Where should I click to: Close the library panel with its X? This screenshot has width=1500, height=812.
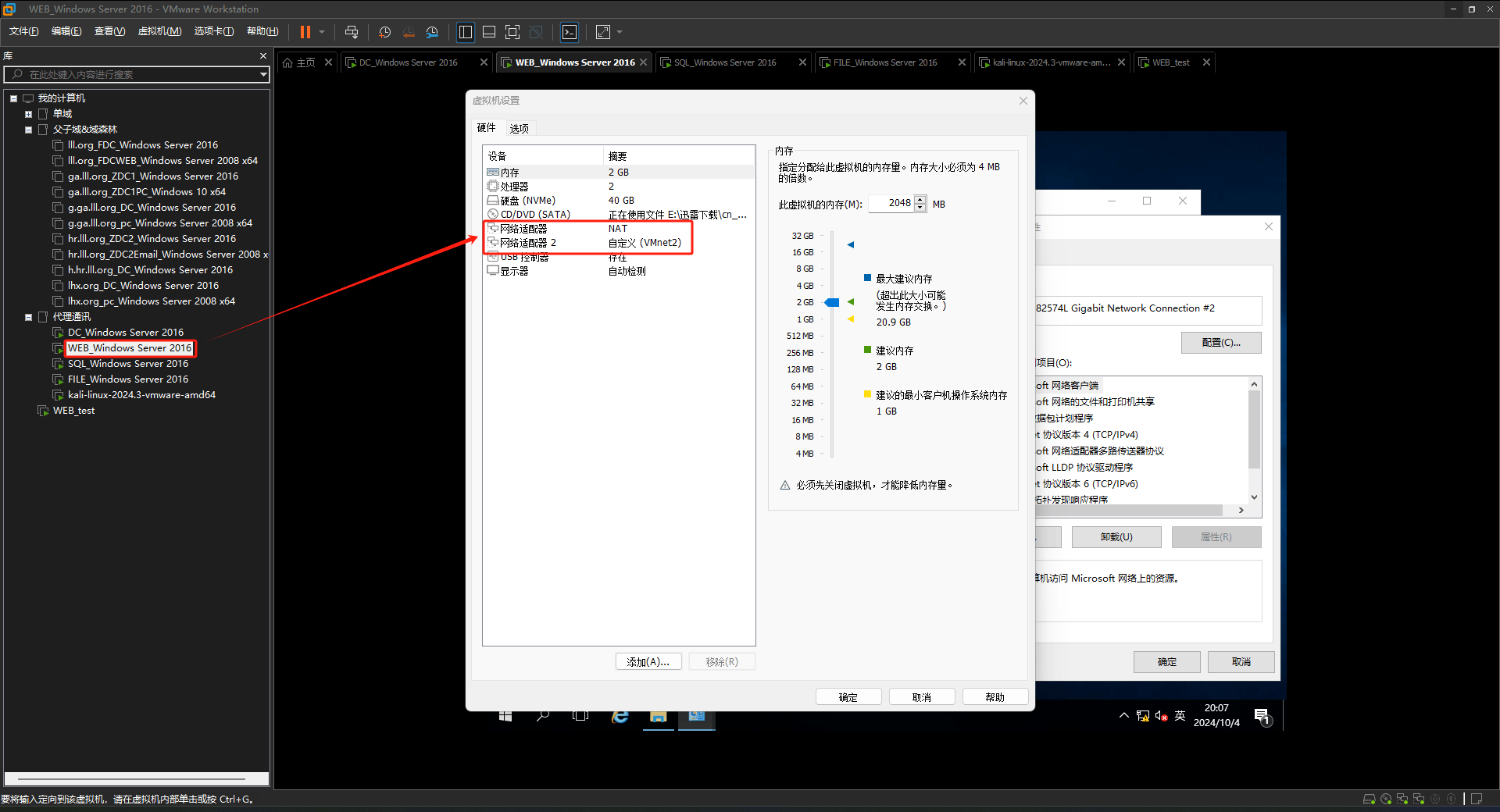coord(263,56)
